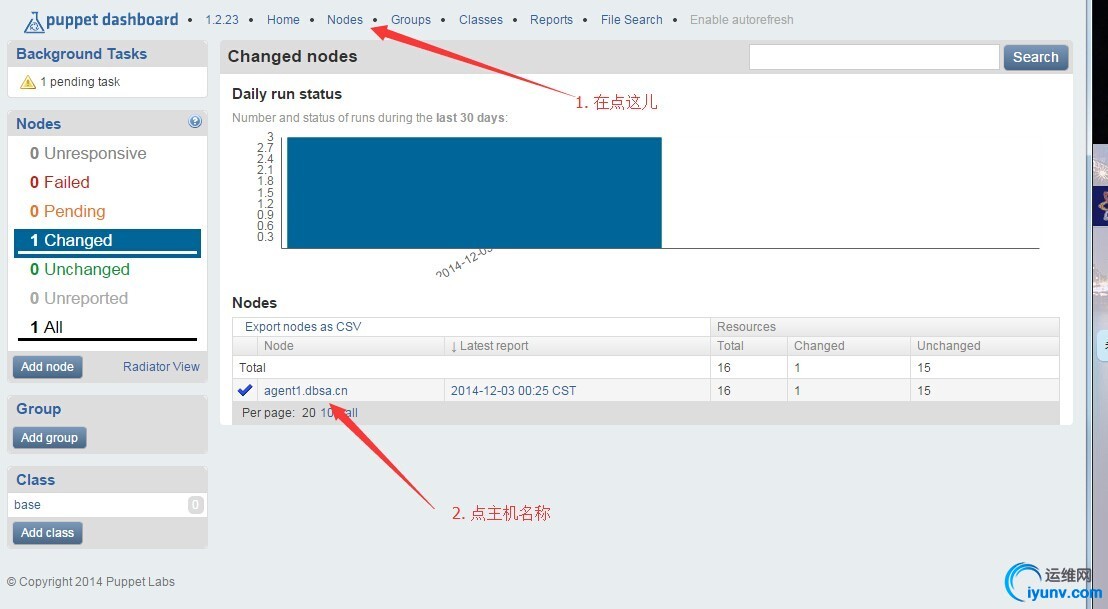Click the base class count badge

coord(196,504)
